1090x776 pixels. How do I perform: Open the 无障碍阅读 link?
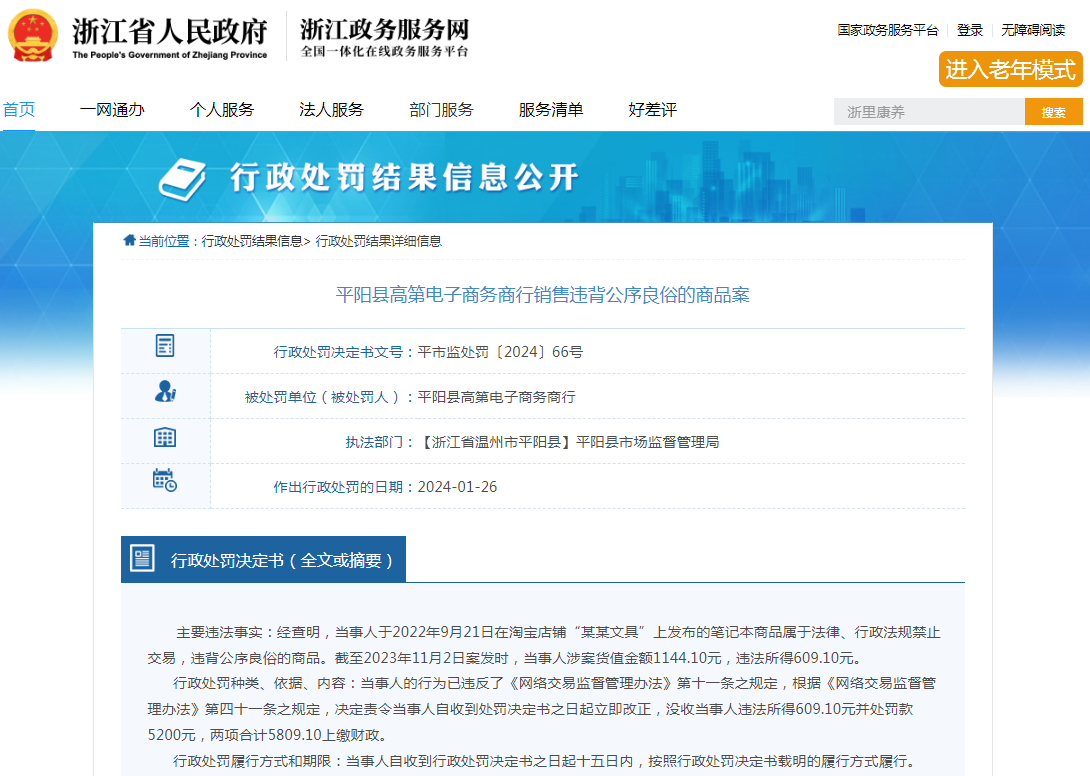point(1033,30)
